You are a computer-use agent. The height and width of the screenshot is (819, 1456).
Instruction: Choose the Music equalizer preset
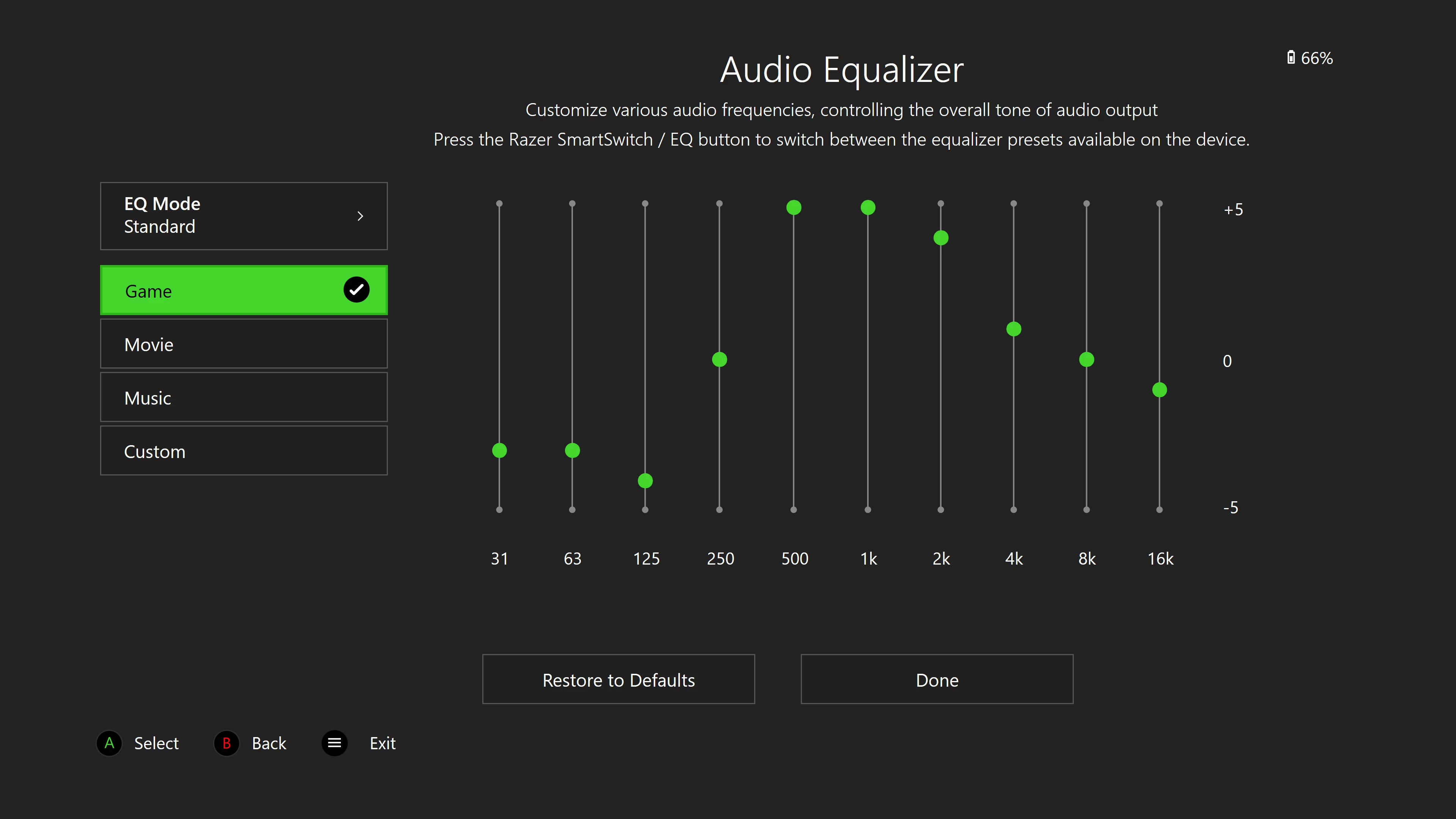243,397
